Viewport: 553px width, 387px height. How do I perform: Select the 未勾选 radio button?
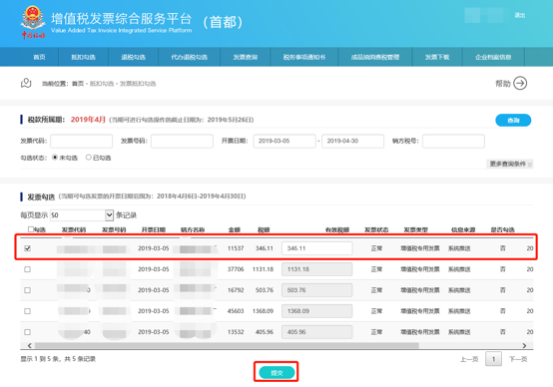[x=55, y=157]
